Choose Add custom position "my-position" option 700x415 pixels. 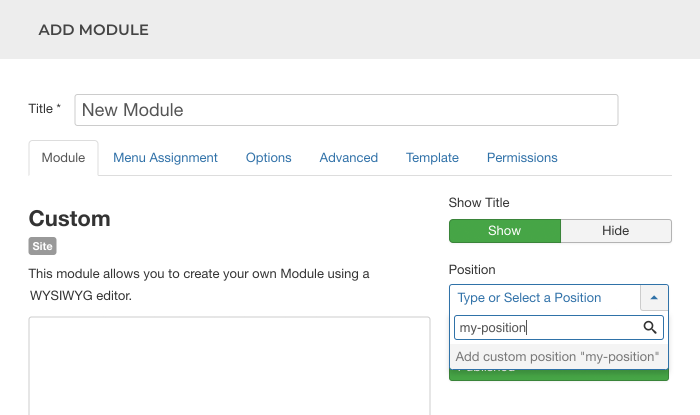click(x=559, y=357)
